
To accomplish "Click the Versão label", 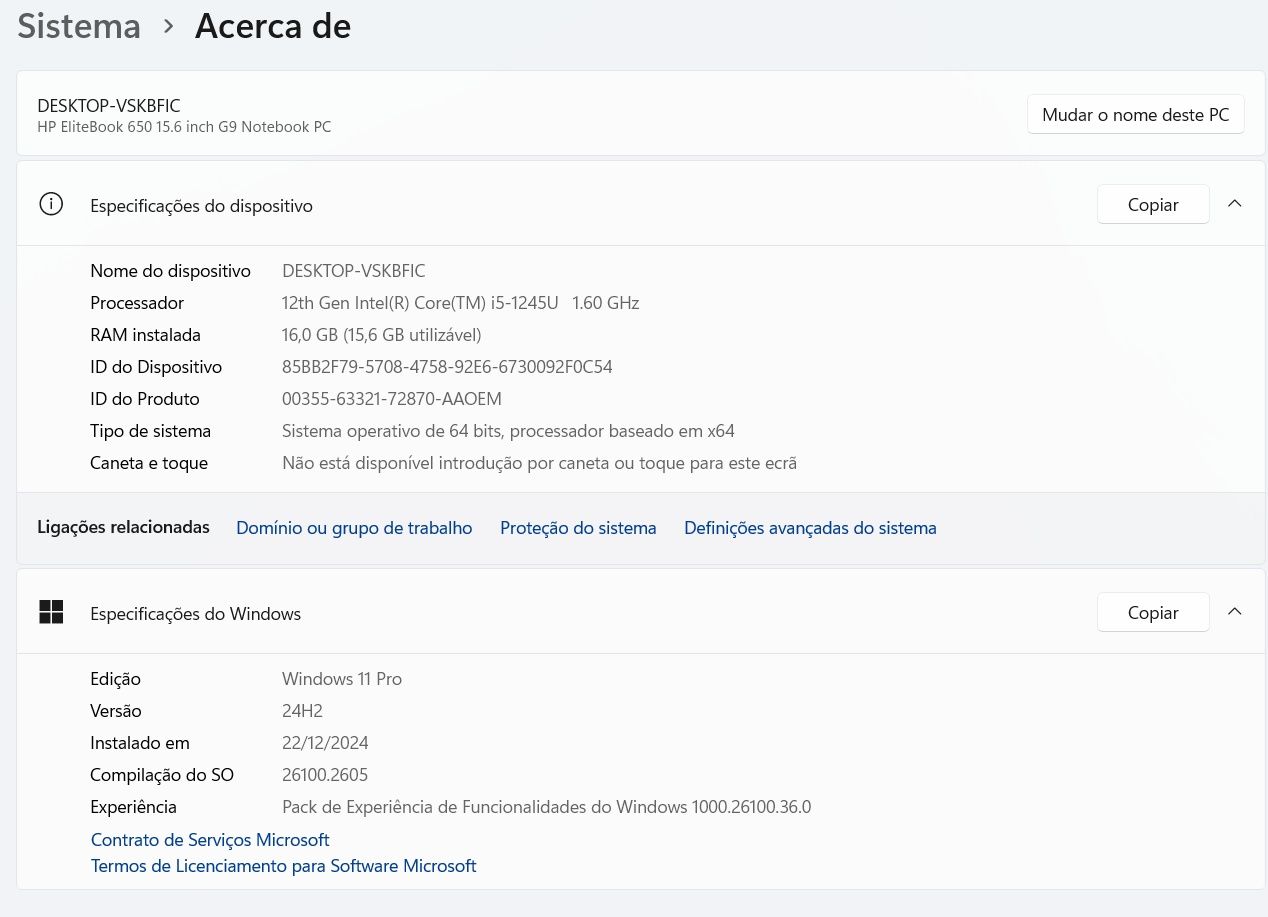I will [116, 711].
